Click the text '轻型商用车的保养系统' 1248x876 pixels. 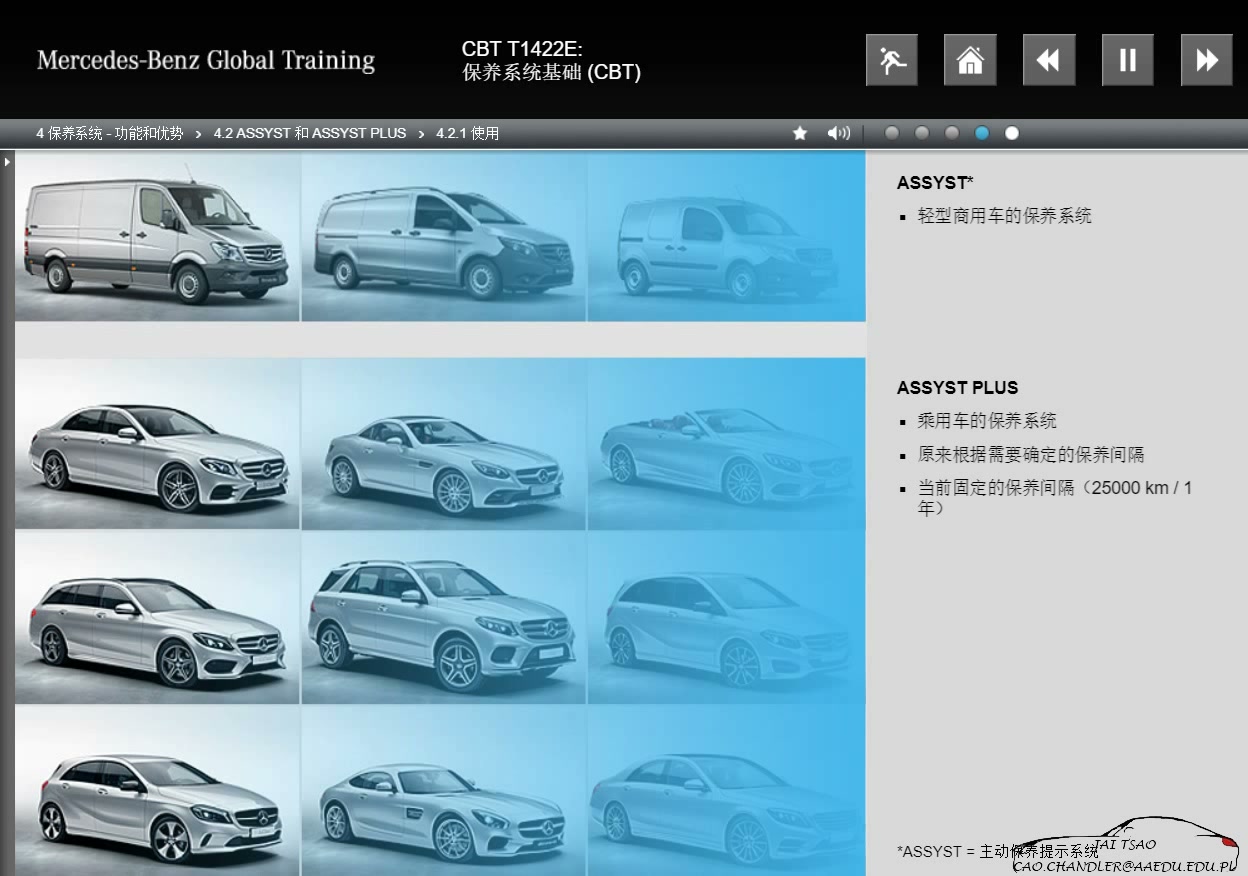point(1005,216)
